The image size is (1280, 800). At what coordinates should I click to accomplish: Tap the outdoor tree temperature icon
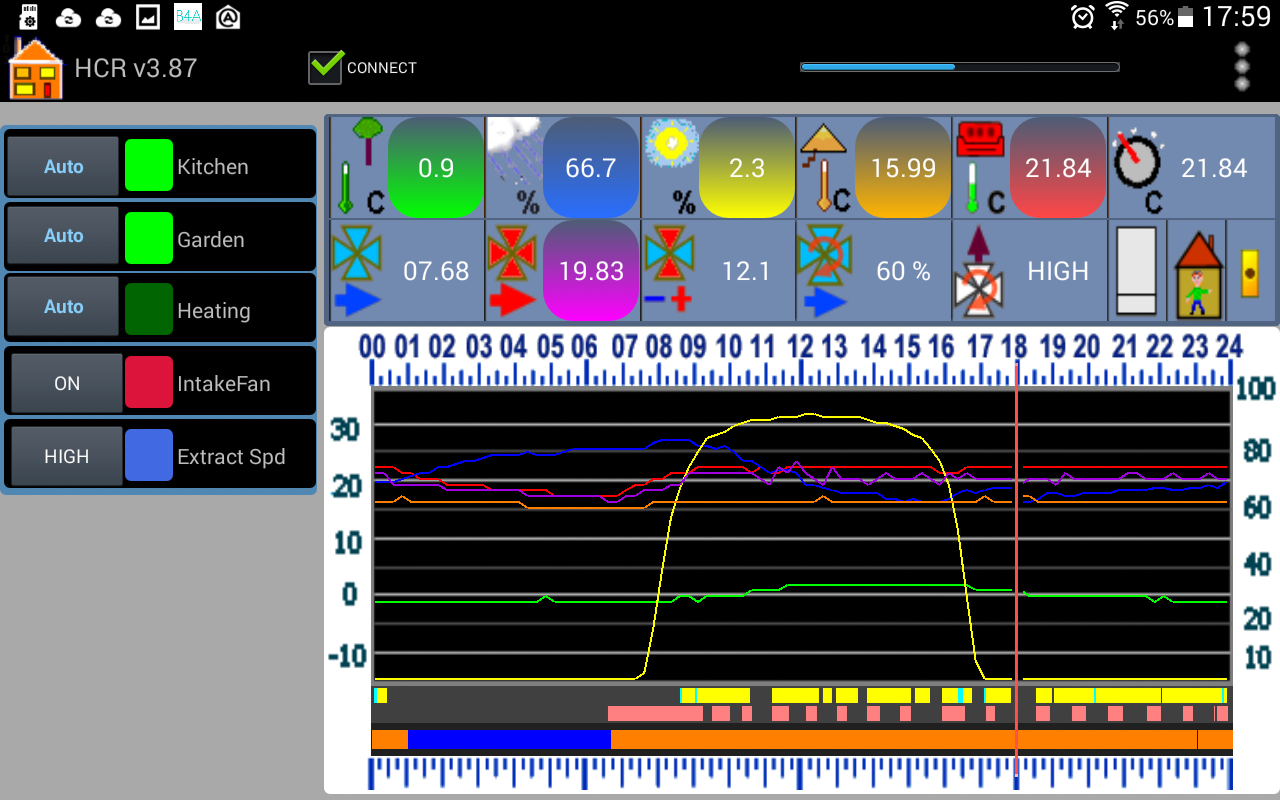358,166
